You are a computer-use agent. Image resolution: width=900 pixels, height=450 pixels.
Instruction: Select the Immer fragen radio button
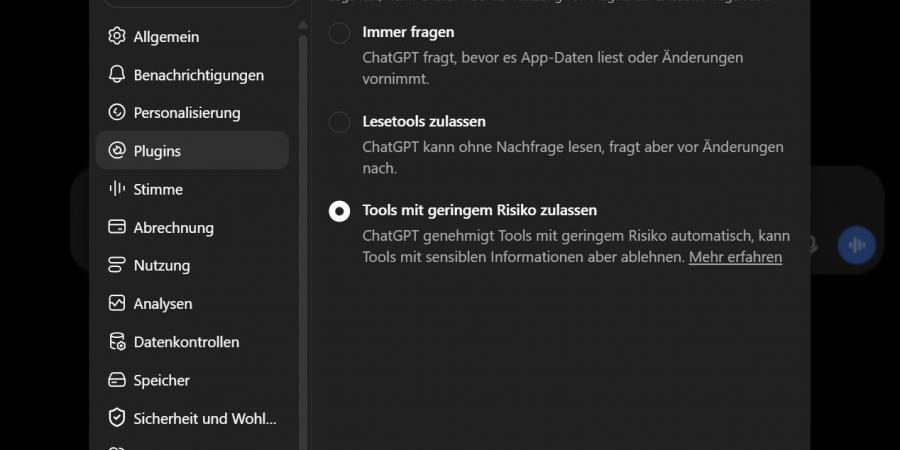pos(339,33)
